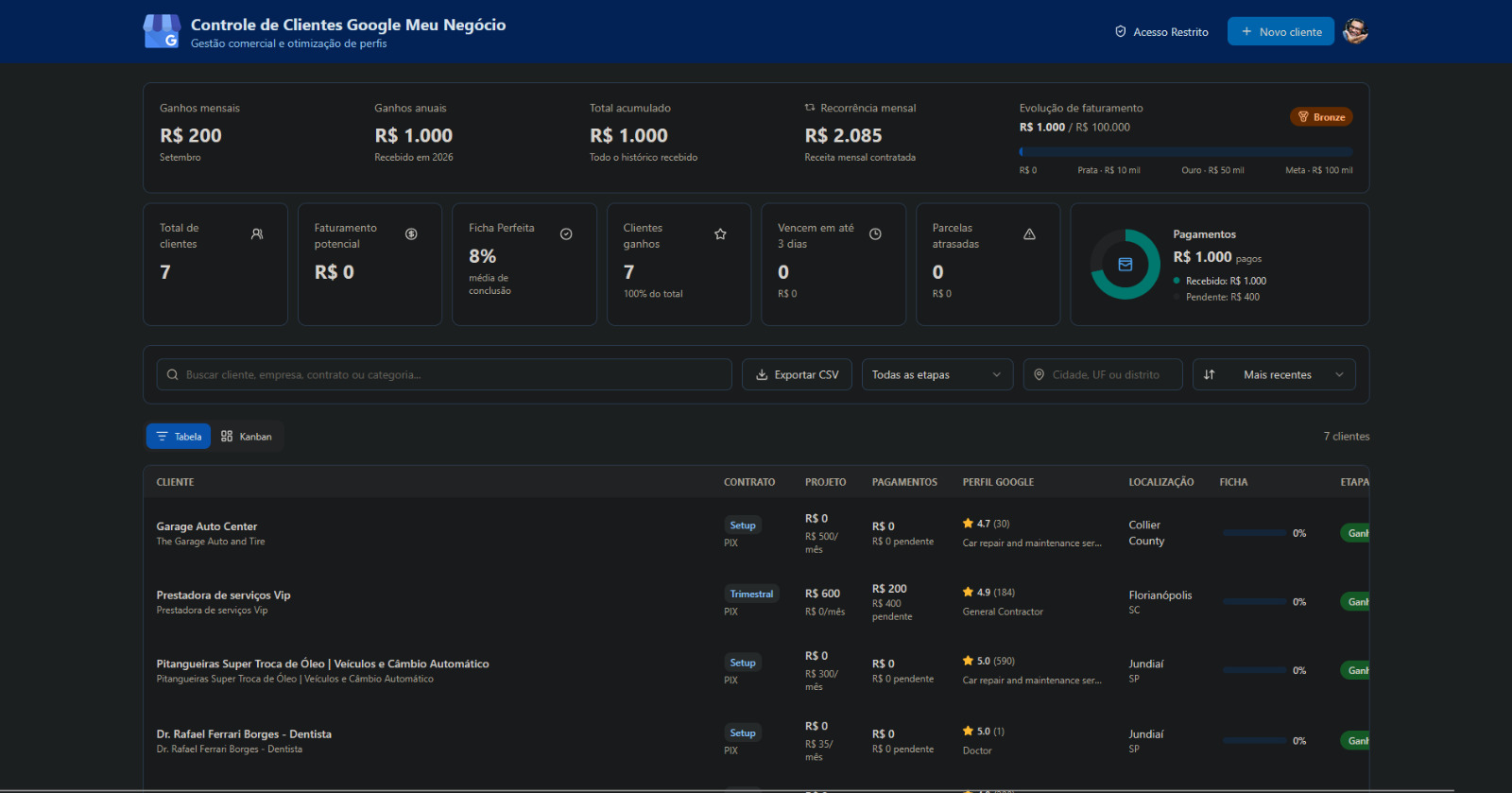This screenshot has width=1512, height=793.
Task: Click the Acesso Restrito label
Action: [x=1171, y=32]
